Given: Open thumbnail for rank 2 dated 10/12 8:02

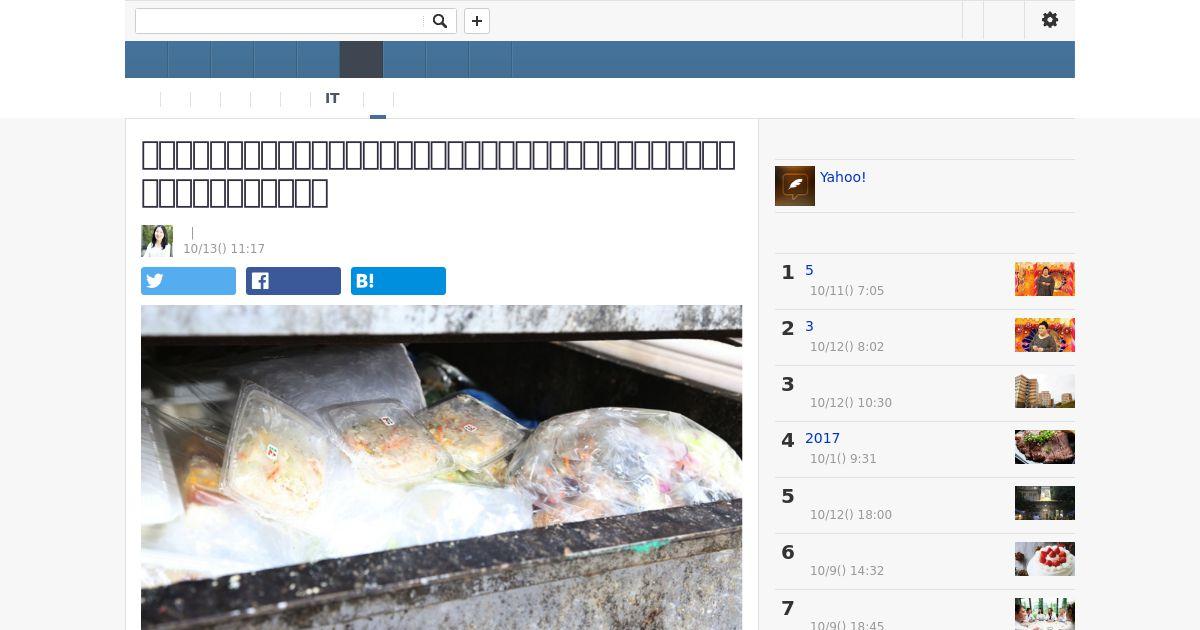Looking at the screenshot, I should click(1045, 335).
